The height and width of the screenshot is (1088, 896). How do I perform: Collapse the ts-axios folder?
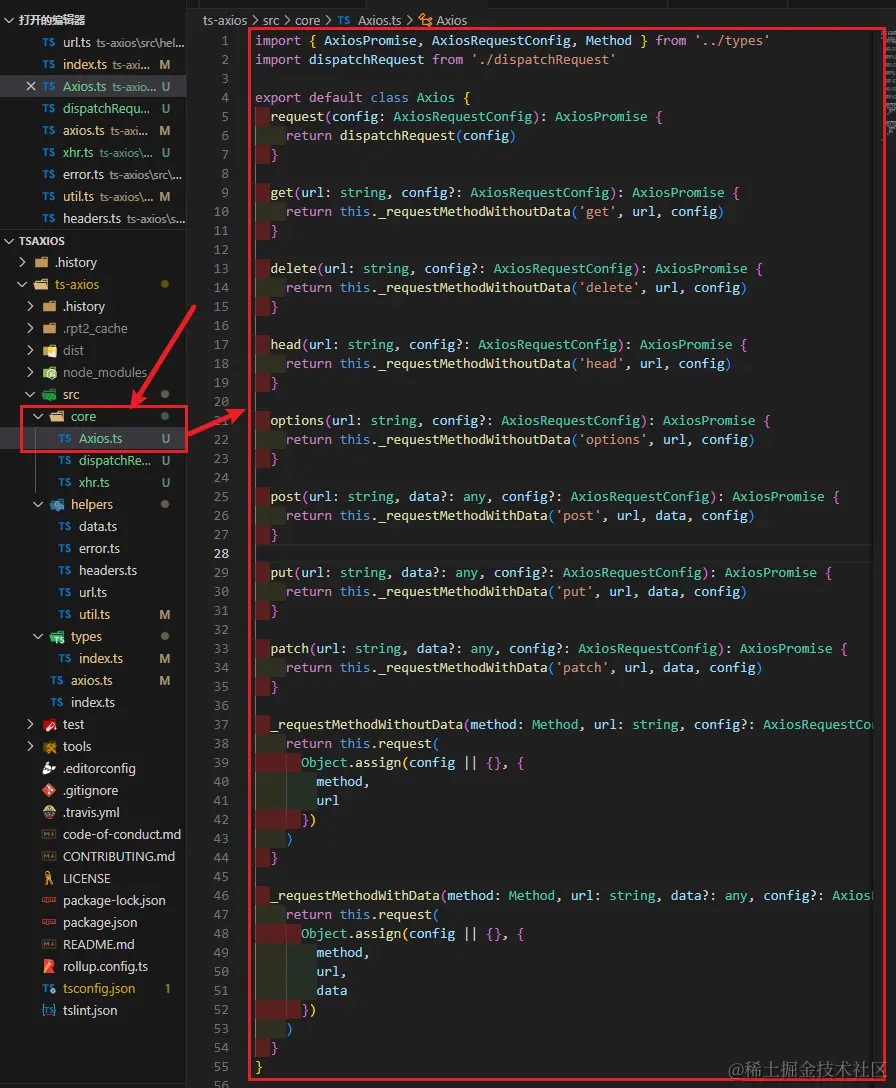coord(22,284)
